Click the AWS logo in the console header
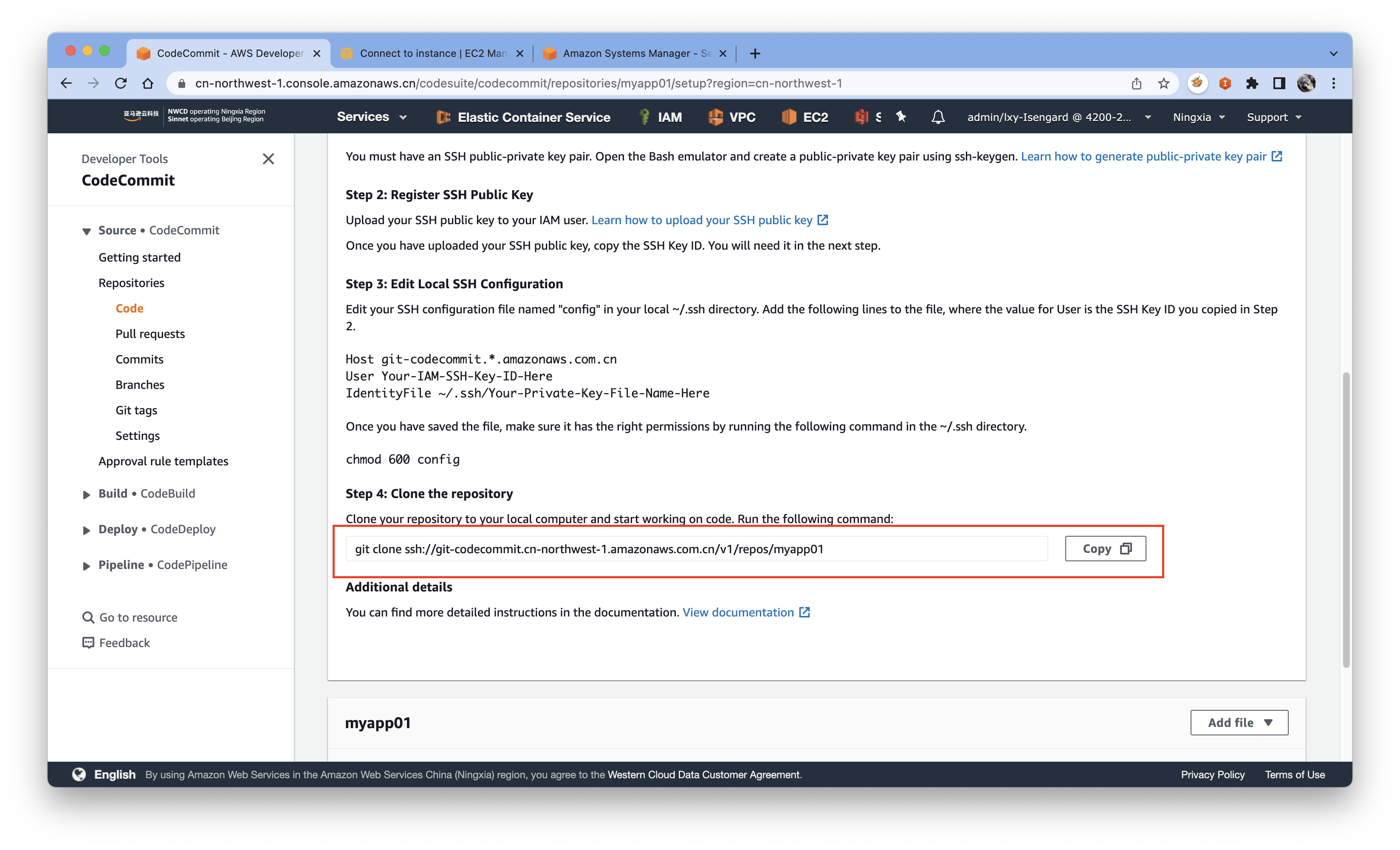The height and width of the screenshot is (850, 1400). point(141,116)
